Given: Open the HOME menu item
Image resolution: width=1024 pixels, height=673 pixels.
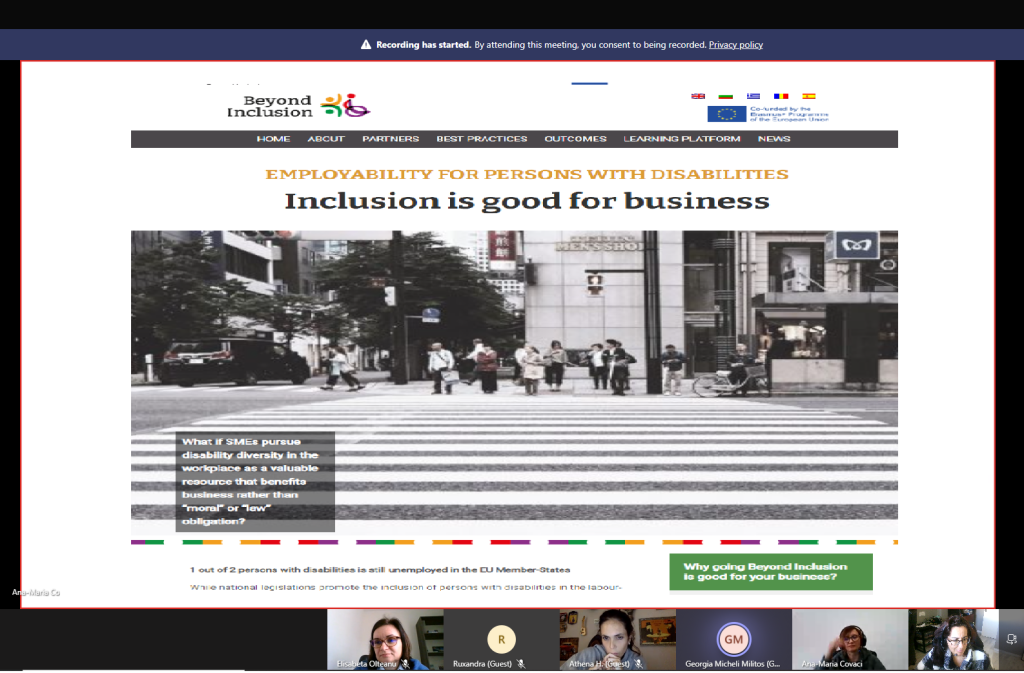Looking at the screenshot, I should pos(273,139).
